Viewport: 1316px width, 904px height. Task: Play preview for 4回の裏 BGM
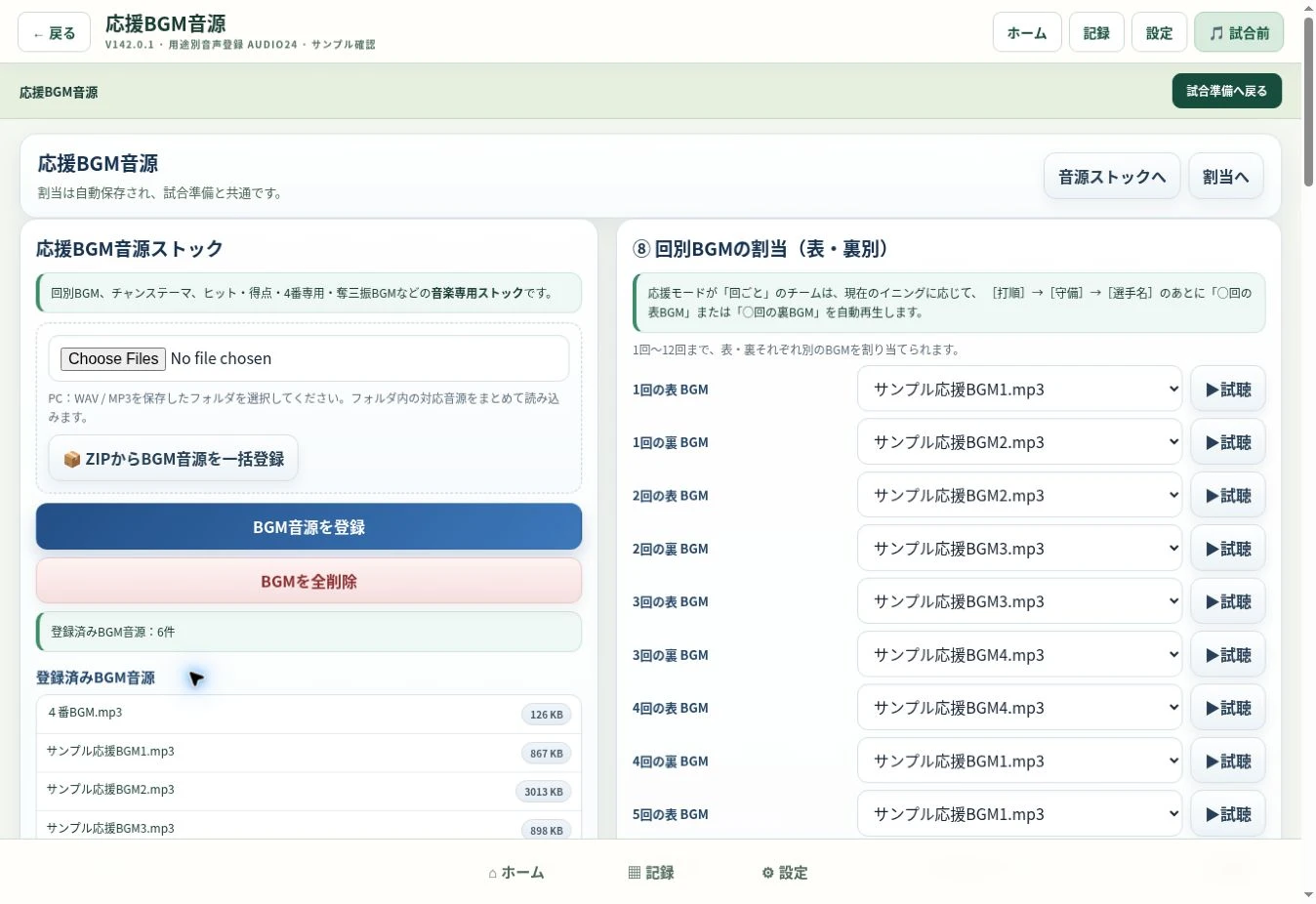(1227, 761)
